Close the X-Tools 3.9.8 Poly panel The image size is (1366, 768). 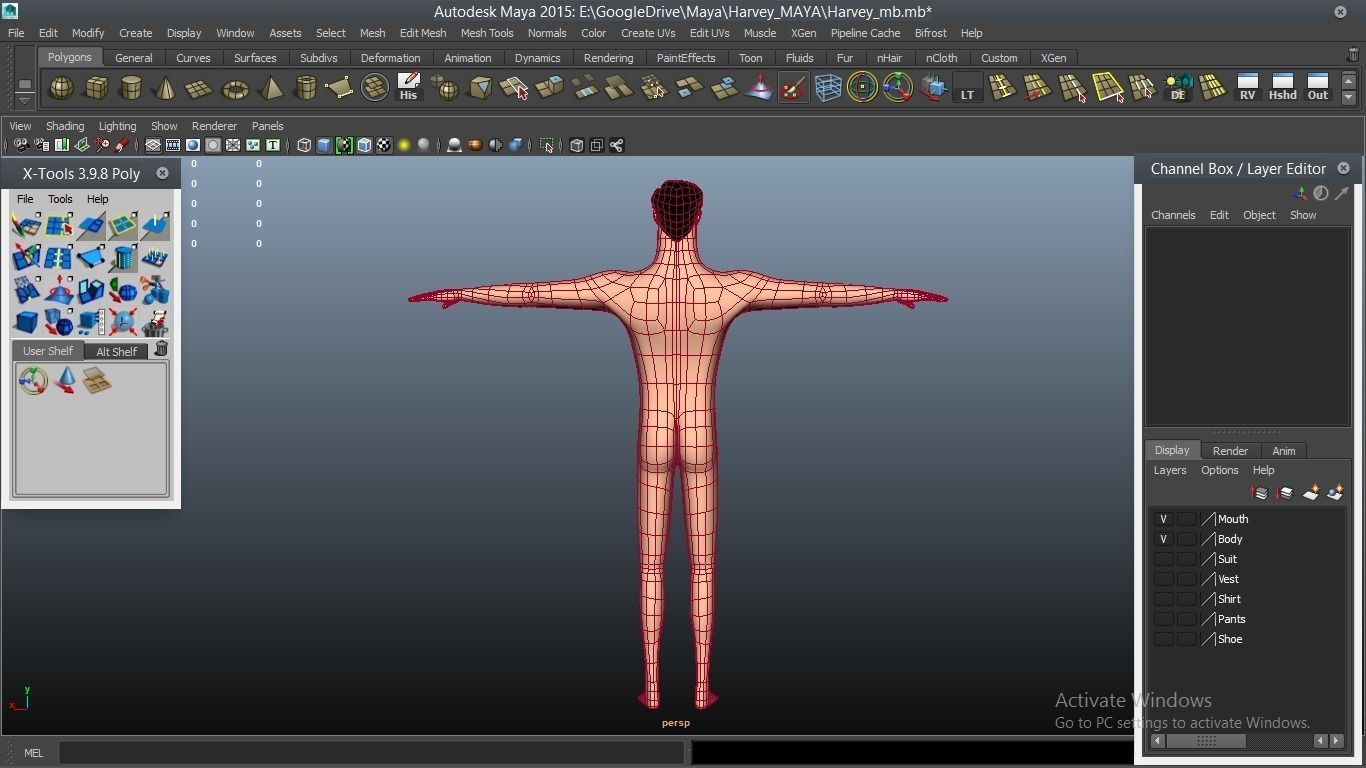[162, 173]
